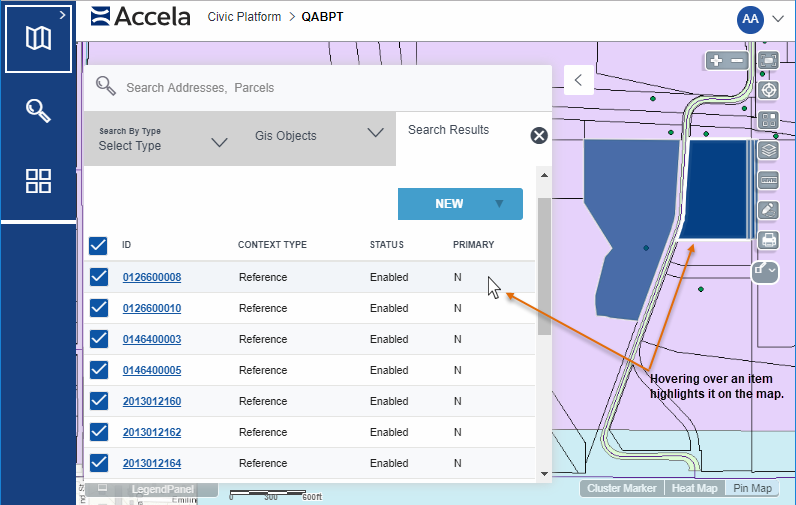Zoom out on the map
This screenshot has width=796, height=505.
pyautogui.click(x=737, y=61)
